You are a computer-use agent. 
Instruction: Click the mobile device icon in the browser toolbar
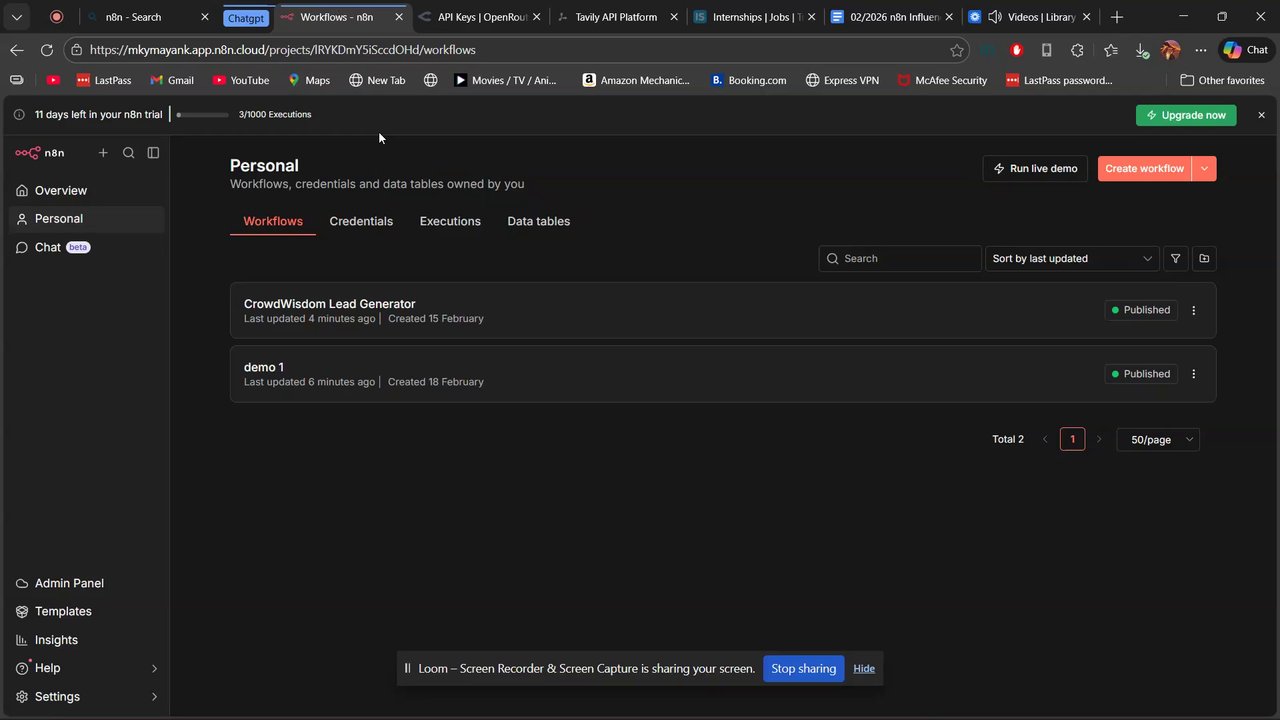pyautogui.click(x=1047, y=50)
